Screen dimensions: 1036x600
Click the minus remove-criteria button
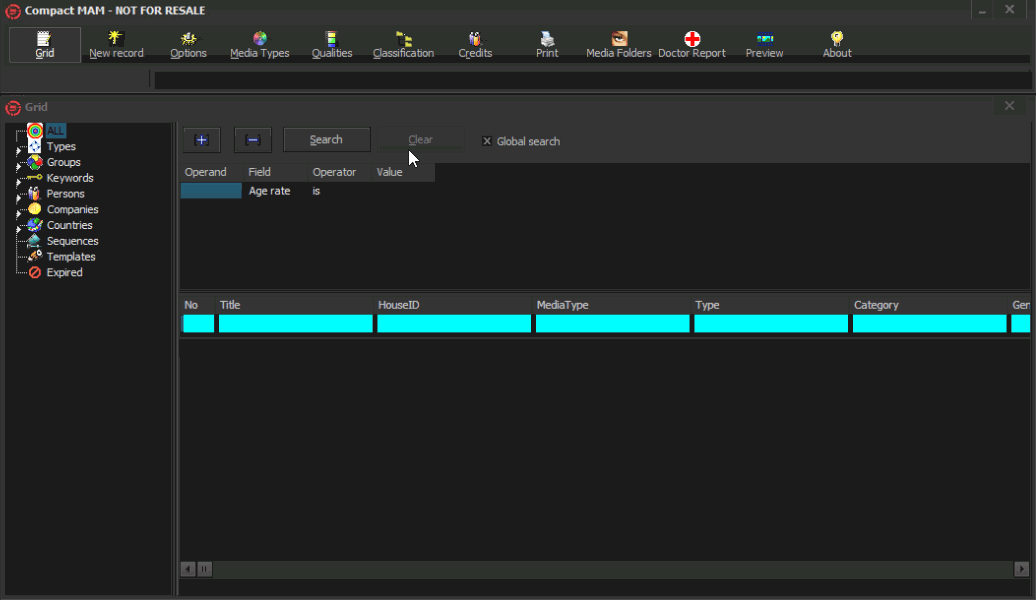(x=253, y=140)
